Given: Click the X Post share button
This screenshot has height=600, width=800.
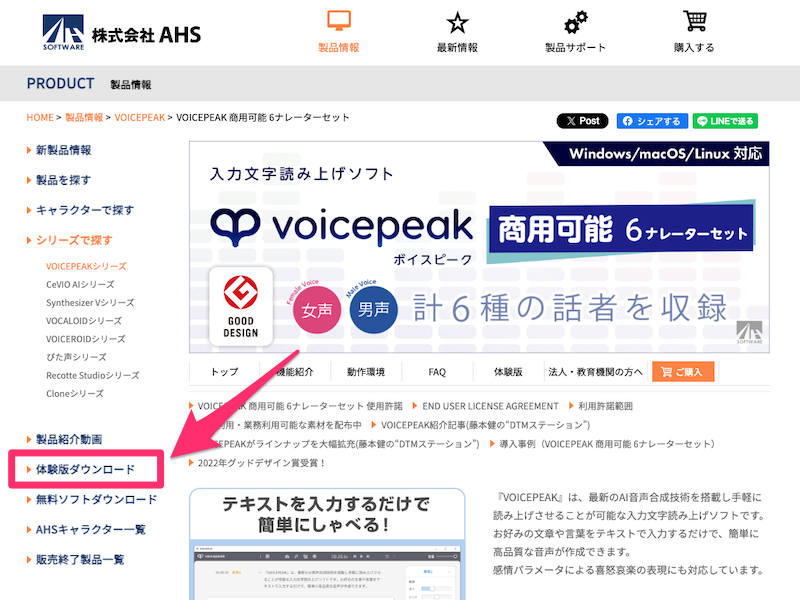Looking at the screenshot, I should click(582, 121).
